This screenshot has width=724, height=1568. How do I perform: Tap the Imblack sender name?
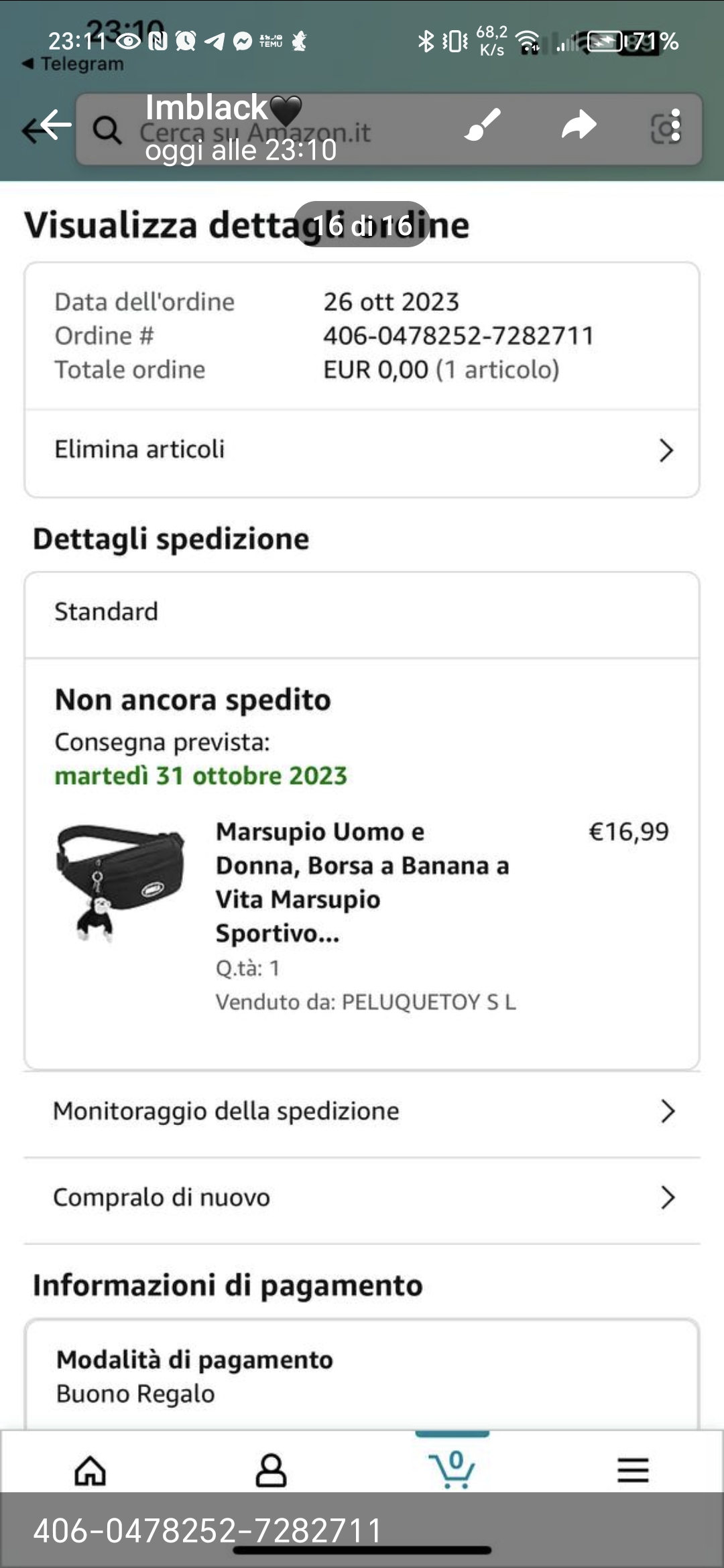pyautogui.click(x=206, y=107)
